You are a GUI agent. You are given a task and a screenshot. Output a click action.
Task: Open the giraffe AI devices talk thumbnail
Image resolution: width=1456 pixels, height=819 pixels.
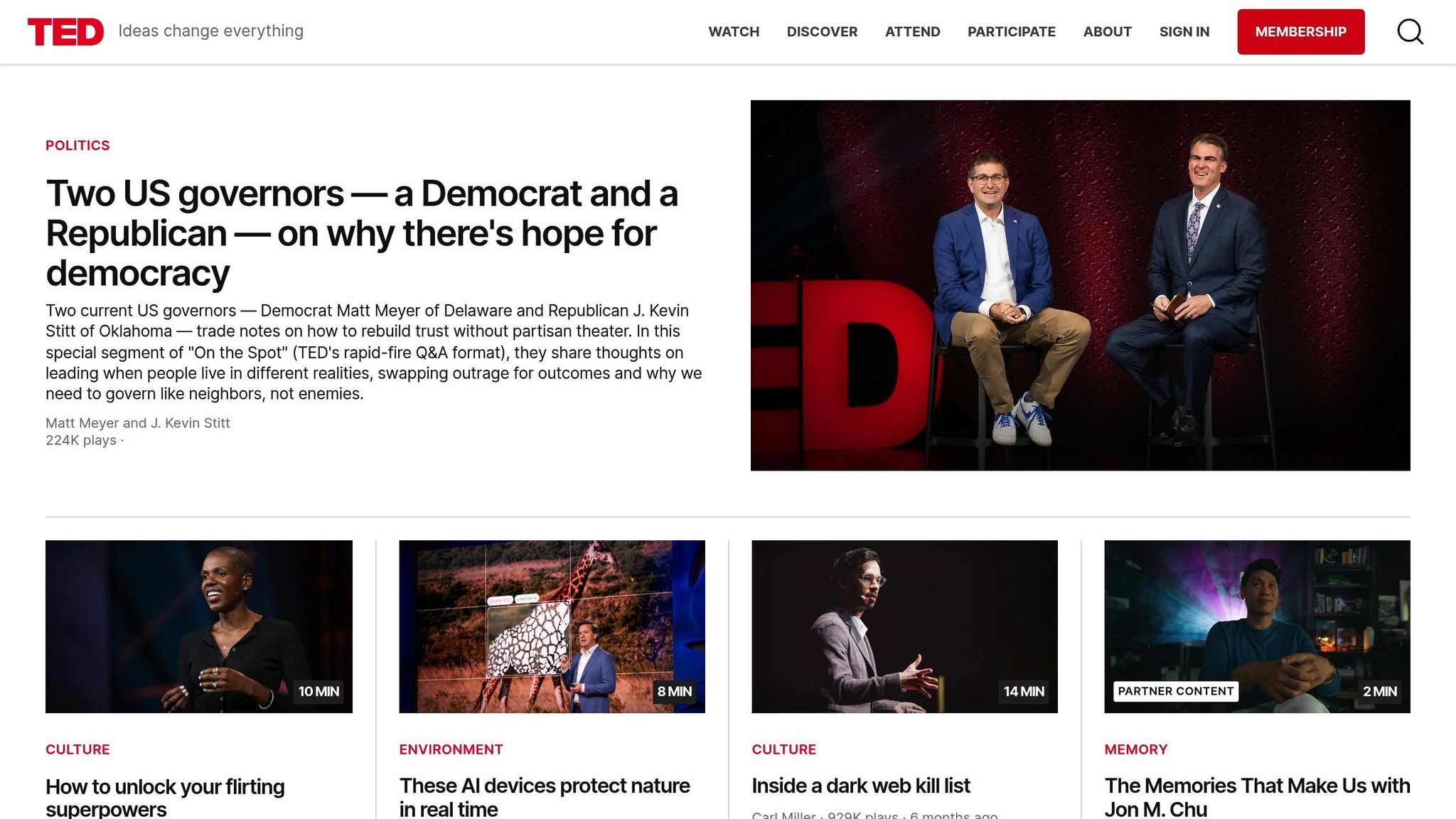tap(552, 626)
